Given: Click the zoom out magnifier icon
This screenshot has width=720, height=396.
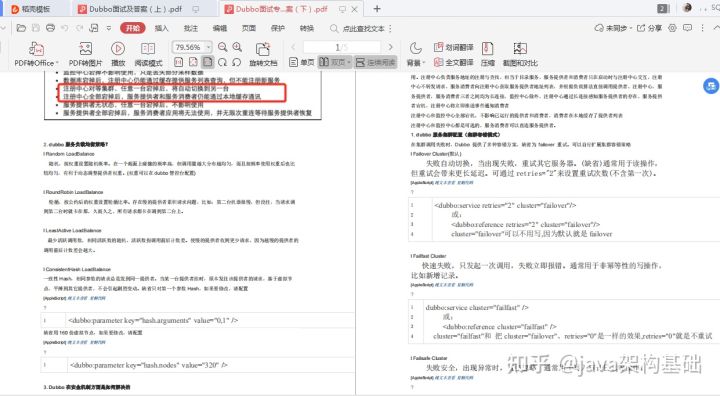Looking at the screenshot, I should (x=223, y=47).
